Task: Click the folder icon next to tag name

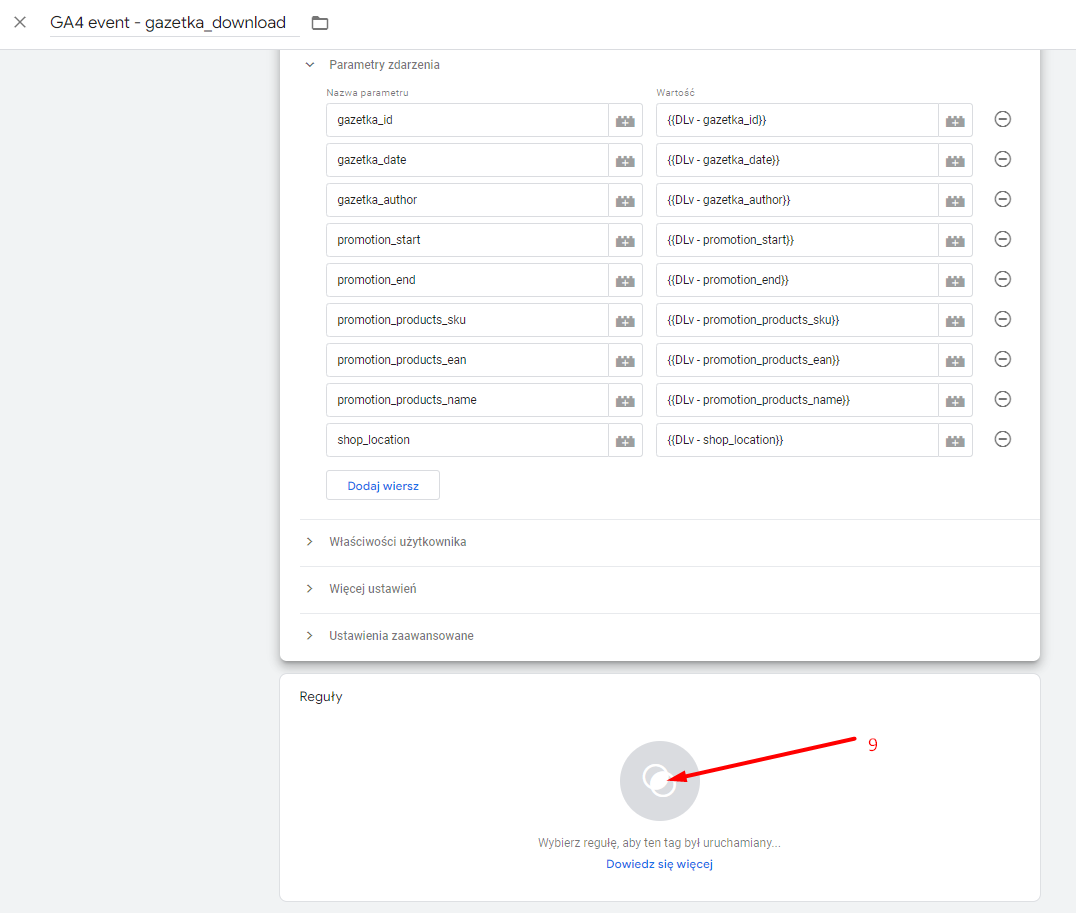Action: click(320, 23)
